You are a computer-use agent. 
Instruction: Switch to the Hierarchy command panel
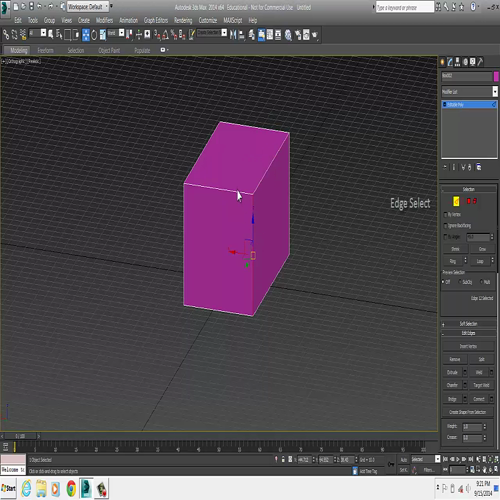tap(457, 62)
